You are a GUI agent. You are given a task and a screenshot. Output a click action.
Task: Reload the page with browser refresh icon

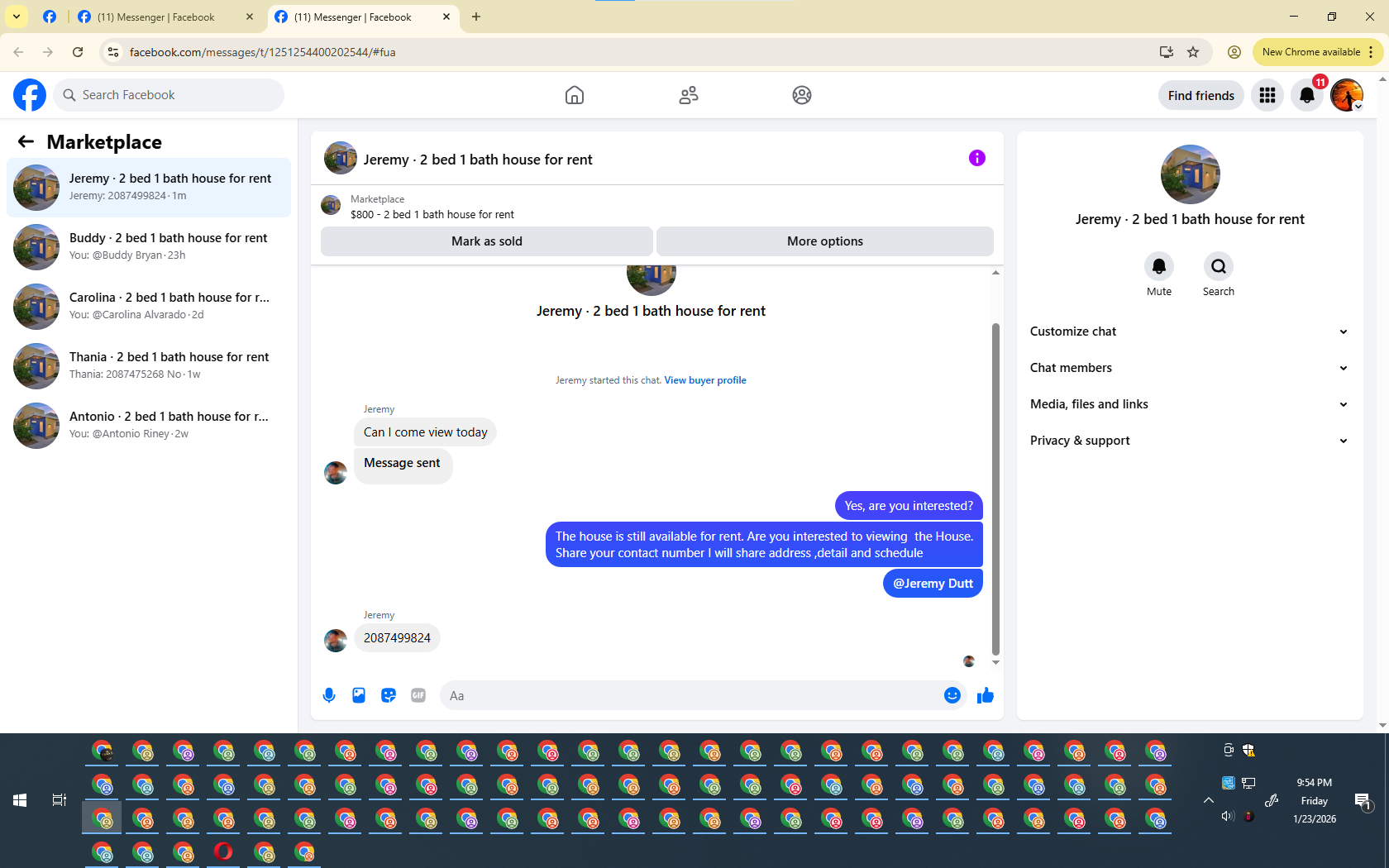[78, 52]
